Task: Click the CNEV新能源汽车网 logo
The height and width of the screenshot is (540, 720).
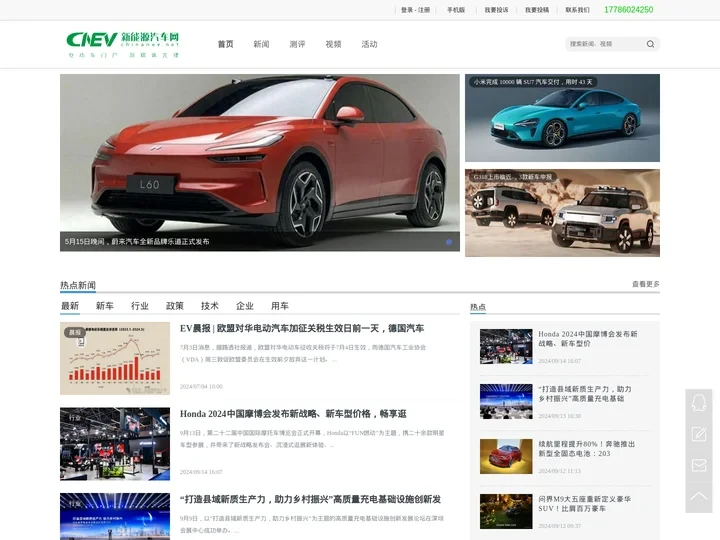Action: (123, 44)
